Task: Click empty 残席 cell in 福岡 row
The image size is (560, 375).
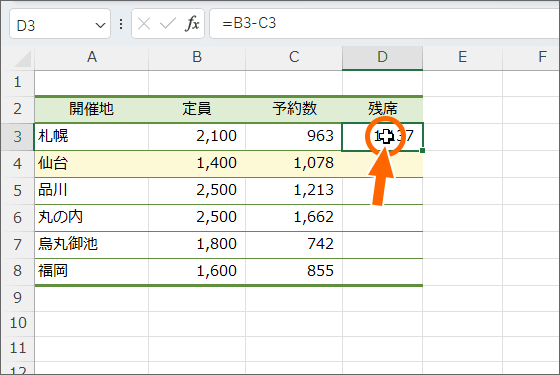Action: tap(382, 271)
